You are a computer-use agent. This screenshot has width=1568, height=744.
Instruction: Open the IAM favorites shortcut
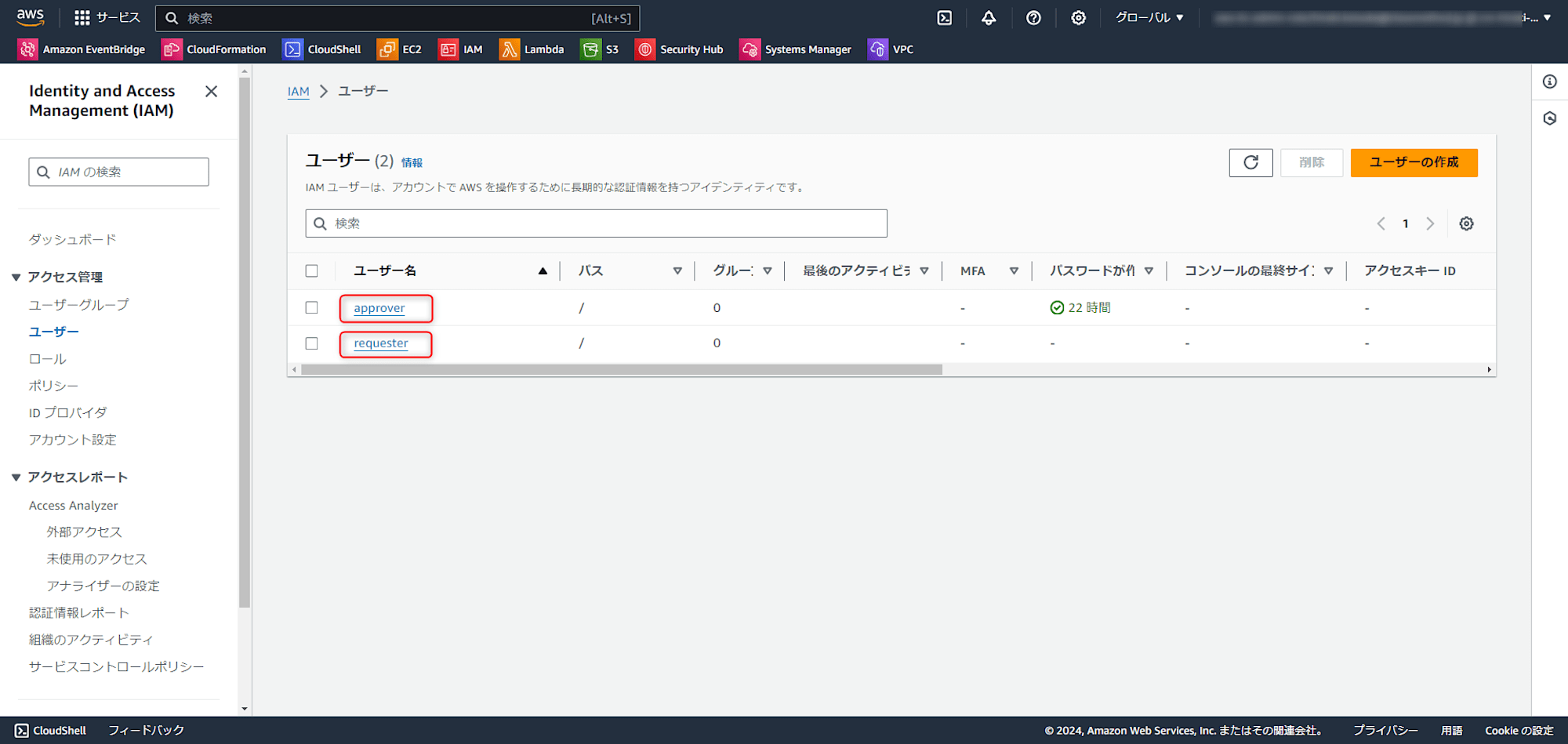coord(461,49)
